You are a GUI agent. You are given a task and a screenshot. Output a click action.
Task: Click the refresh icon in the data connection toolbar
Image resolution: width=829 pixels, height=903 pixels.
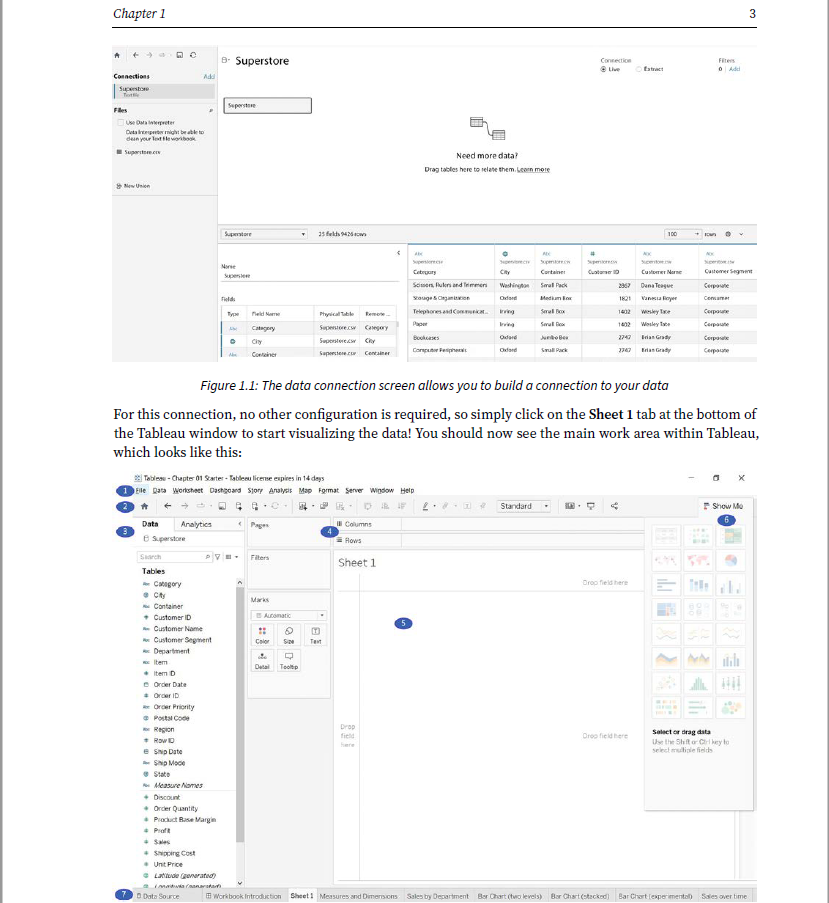[193, 55]
